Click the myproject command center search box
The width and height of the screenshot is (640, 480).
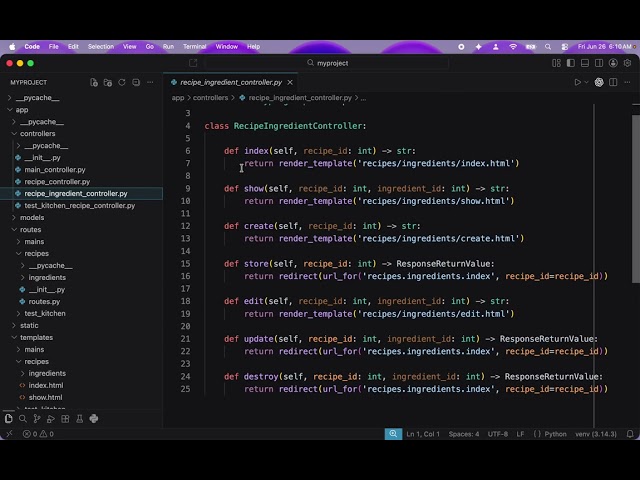pyautogui.click(x=327, y=63)
